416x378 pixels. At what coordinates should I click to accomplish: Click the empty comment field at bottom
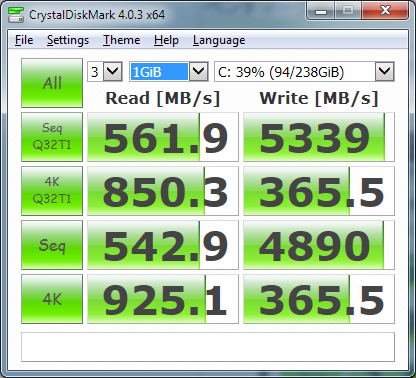coord(208,347)
